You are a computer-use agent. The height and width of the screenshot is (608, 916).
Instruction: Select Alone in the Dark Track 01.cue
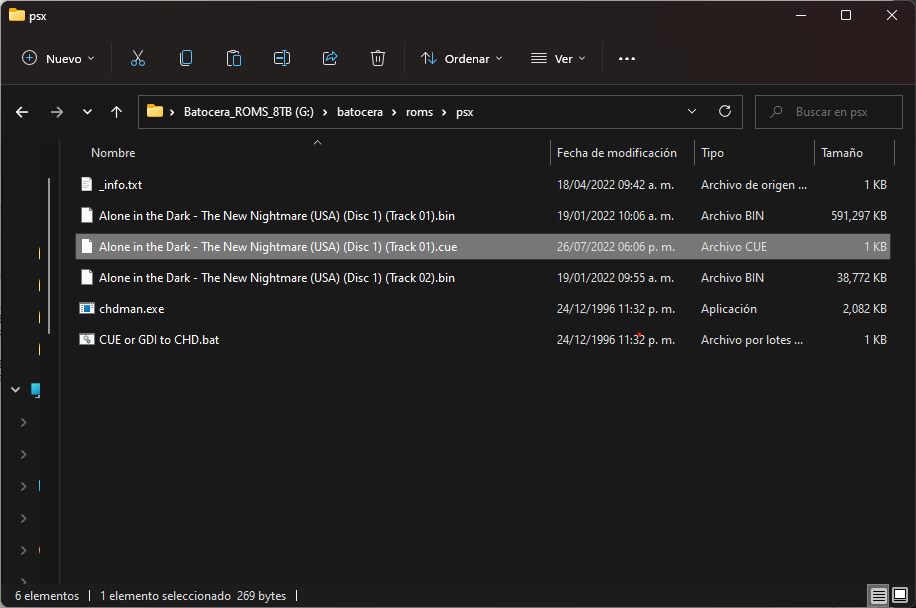pos(483,246)
